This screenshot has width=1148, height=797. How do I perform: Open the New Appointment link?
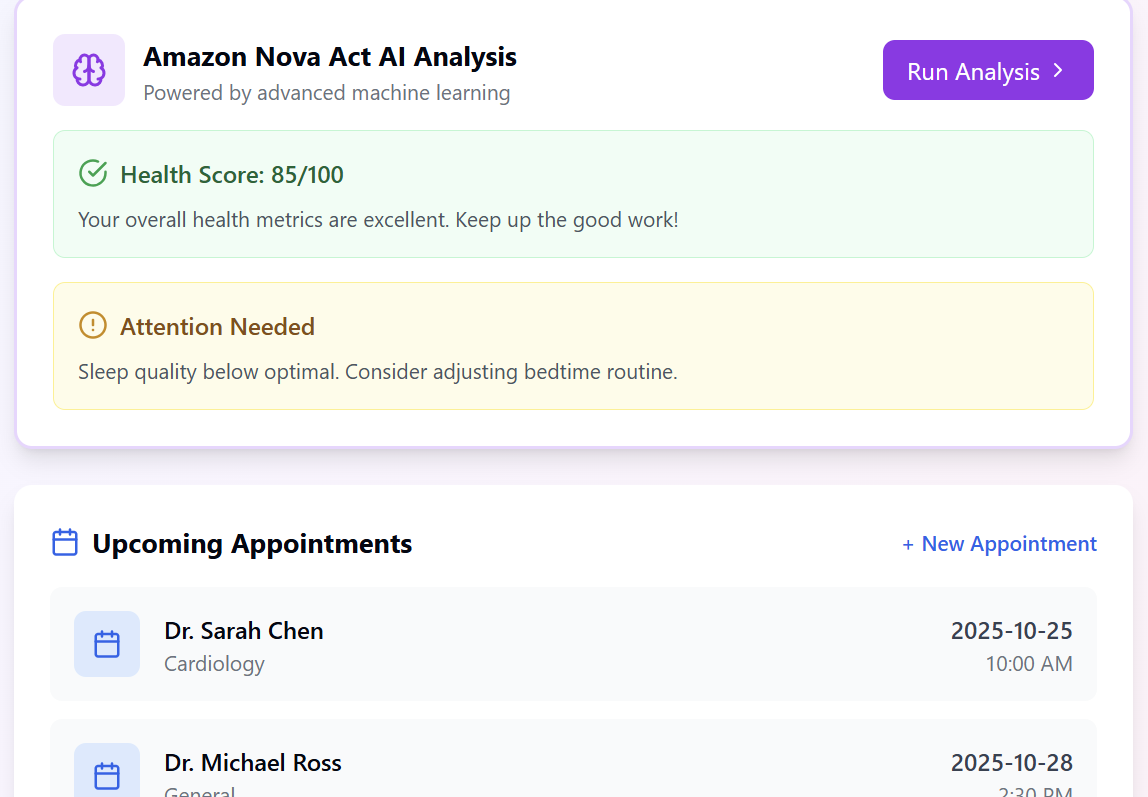[999, 544]
